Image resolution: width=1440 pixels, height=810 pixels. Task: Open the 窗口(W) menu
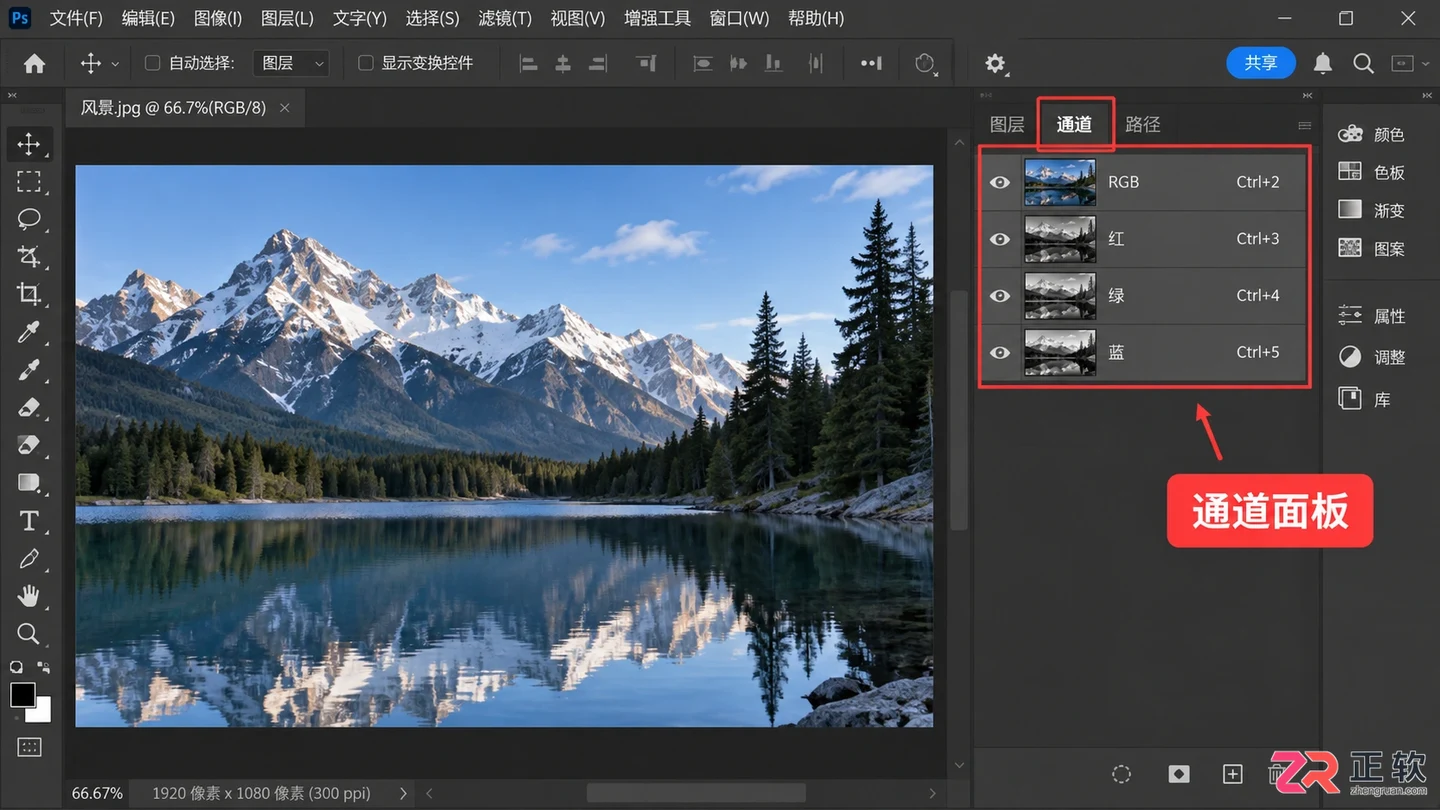[739, 18]
